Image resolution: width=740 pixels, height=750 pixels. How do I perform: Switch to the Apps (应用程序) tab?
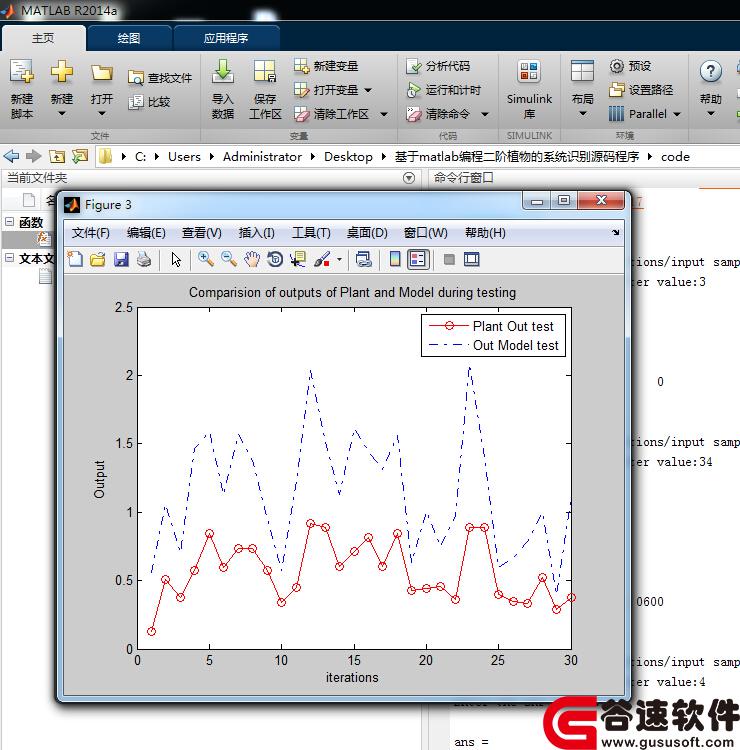226,38
